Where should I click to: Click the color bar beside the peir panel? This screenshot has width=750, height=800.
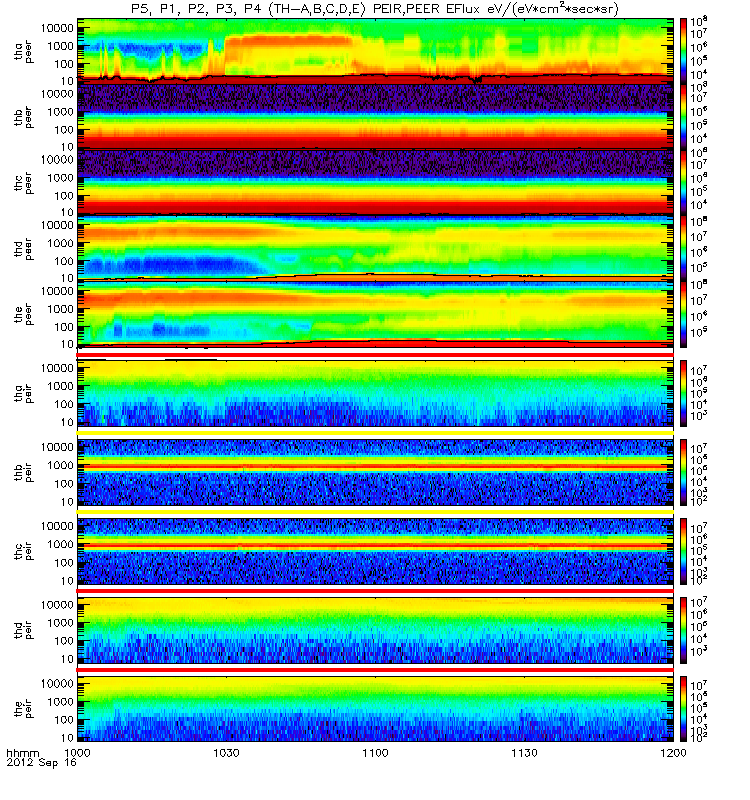(x=684, y=709)
